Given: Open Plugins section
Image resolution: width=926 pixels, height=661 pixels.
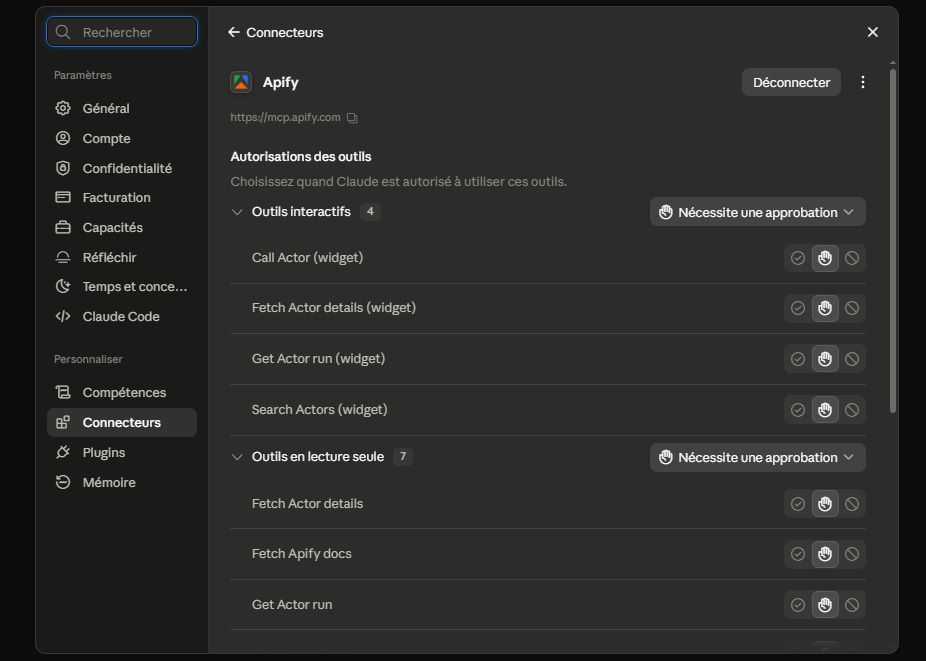Looking at the screenshot, I should pos(122,452).
